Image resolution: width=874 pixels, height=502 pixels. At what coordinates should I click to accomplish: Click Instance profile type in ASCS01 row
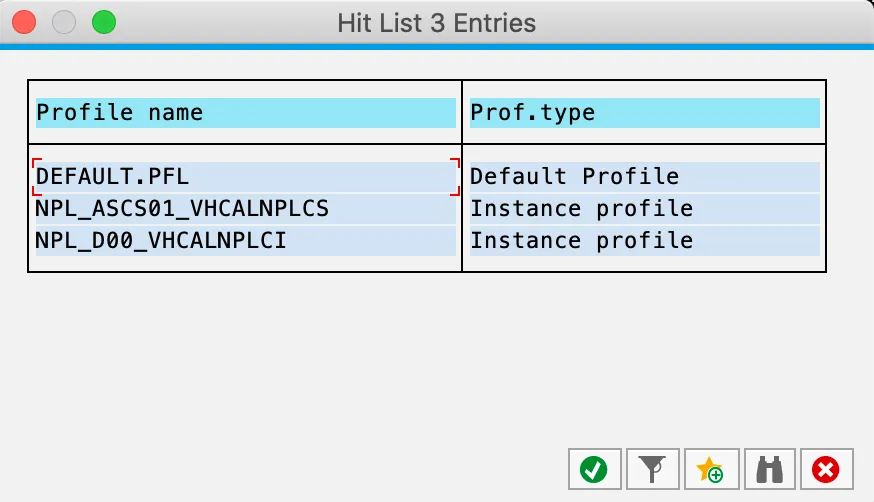click(644, 209)
